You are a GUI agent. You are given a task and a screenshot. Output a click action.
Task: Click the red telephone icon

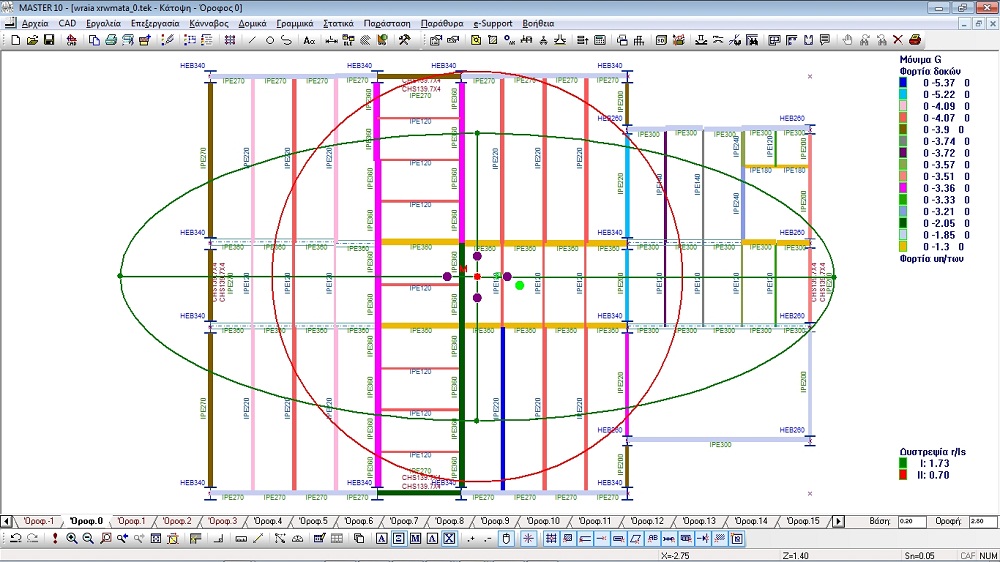coord(915,40)
